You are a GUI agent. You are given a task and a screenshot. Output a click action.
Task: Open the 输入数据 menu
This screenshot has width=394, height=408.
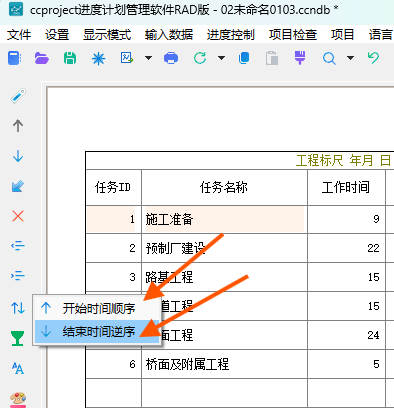tap(169, 35)
